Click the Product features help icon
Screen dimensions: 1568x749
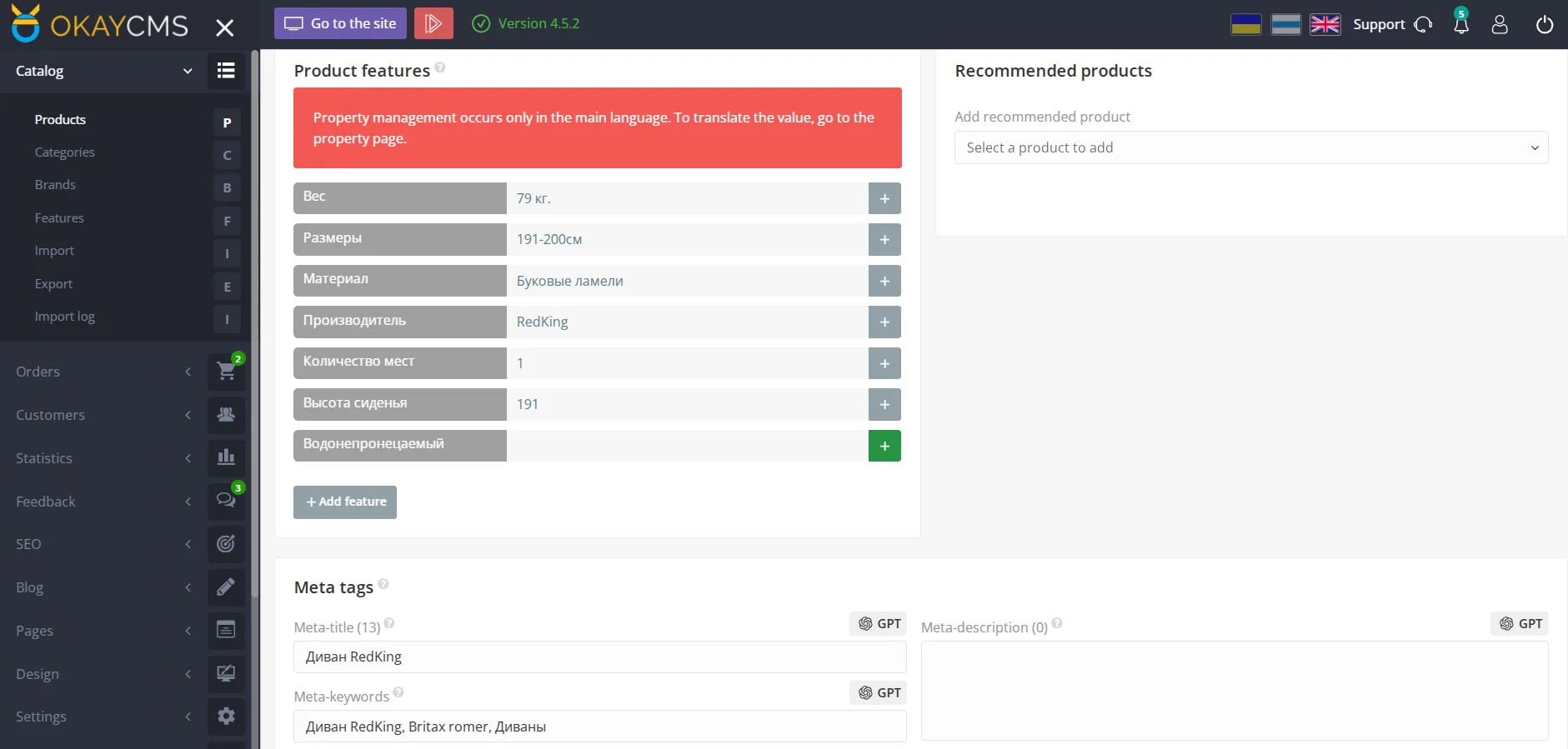pyautogui.click(x=440, y=67)
